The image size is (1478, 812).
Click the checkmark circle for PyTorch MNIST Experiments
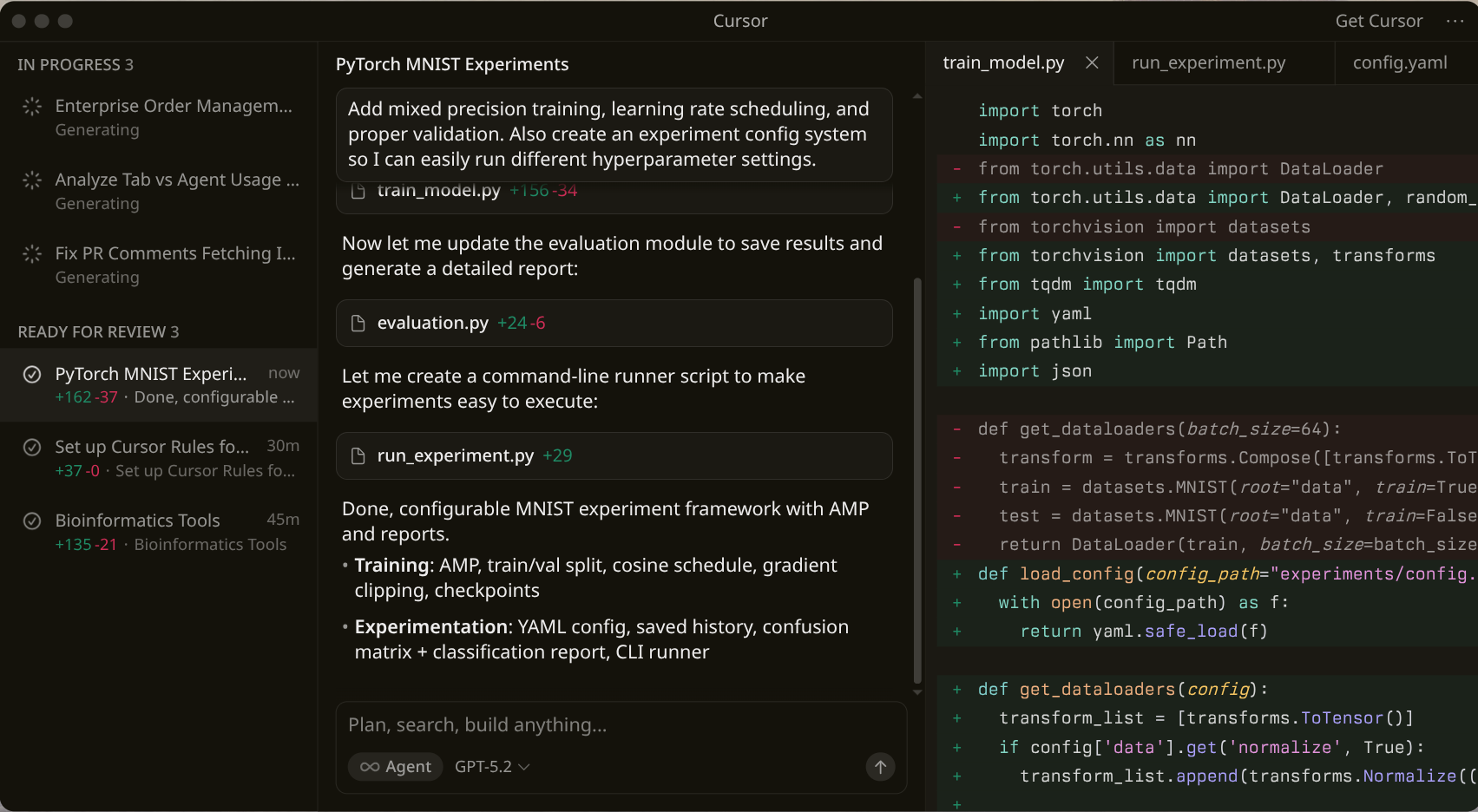click(x=32, y=375)
